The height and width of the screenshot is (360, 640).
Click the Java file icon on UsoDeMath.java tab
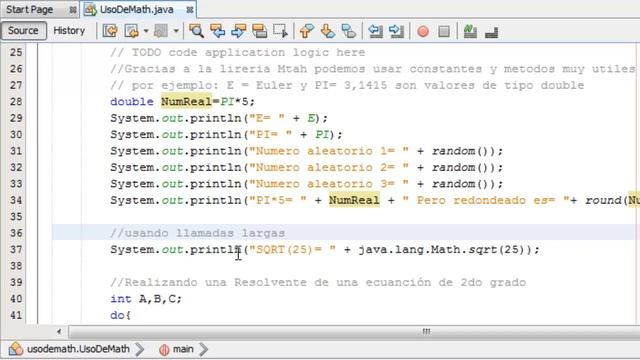pyautogui.click(x=90, y=9)
